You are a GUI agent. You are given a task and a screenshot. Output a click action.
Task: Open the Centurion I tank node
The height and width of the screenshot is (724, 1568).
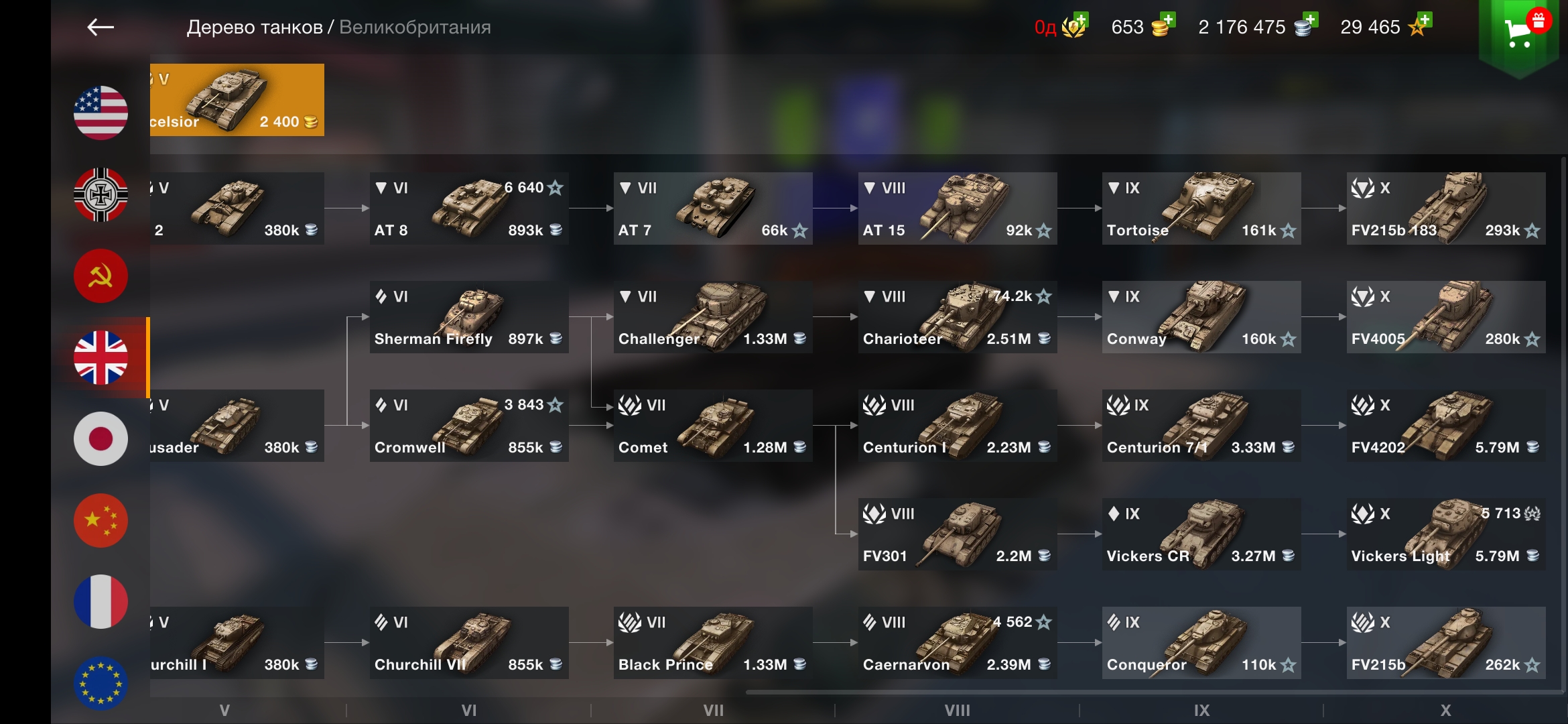[x=958, y=426]
